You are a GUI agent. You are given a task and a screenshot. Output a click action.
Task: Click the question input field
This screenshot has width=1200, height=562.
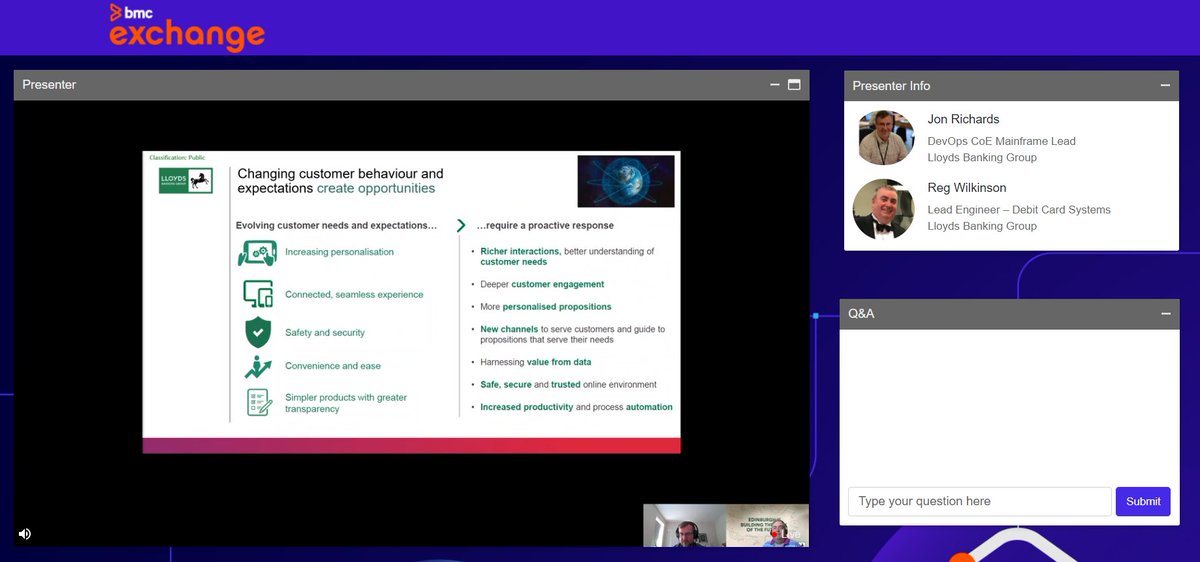[979, 501]
